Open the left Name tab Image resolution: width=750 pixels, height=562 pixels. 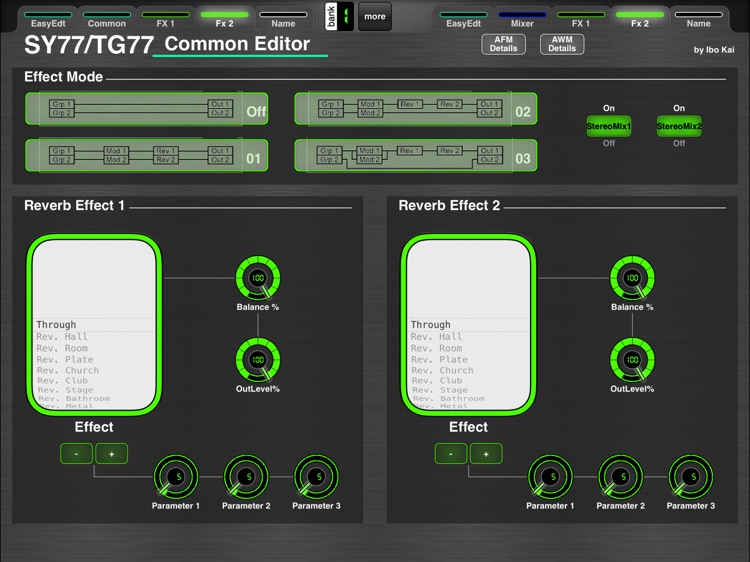pyautogui.click(x=283, y=19)
